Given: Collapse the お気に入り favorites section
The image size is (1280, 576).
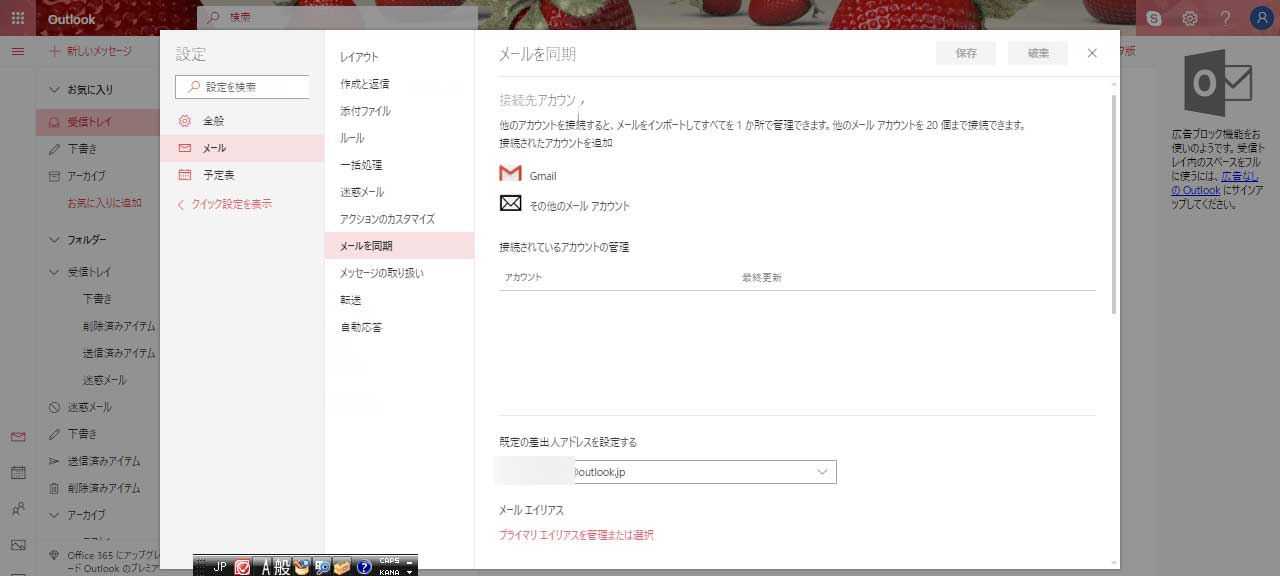Looking at the screenshot, I should pos(55,90).
